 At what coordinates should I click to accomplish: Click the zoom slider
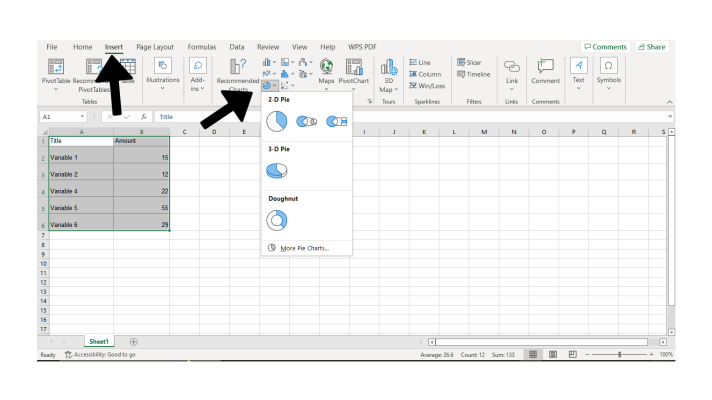click(619, 354)
